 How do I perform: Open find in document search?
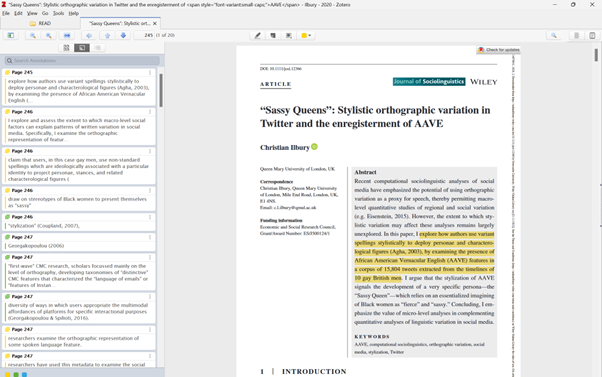click(x=554, y=35)
